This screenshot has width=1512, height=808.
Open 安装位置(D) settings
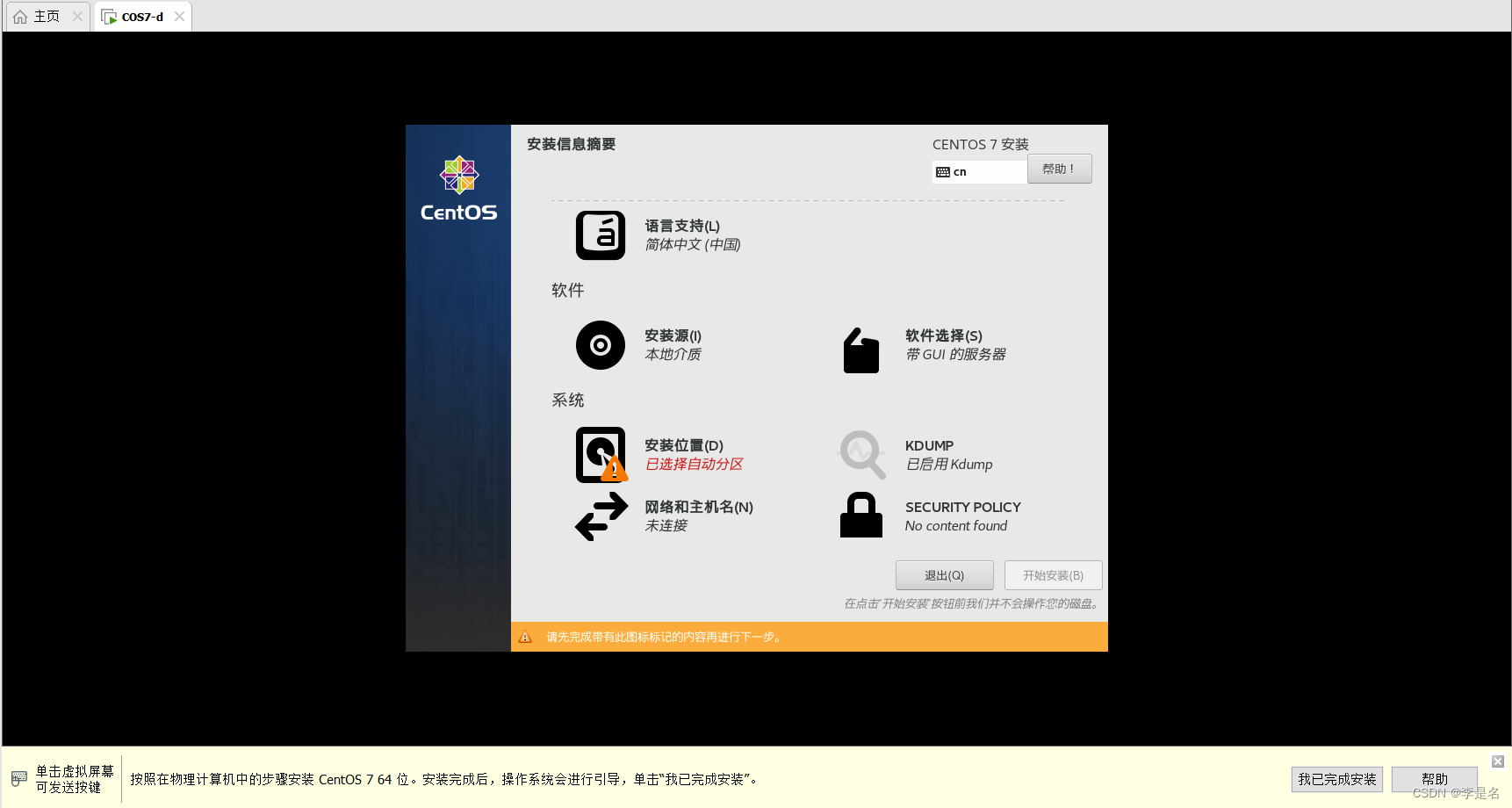tap(684, 446)
